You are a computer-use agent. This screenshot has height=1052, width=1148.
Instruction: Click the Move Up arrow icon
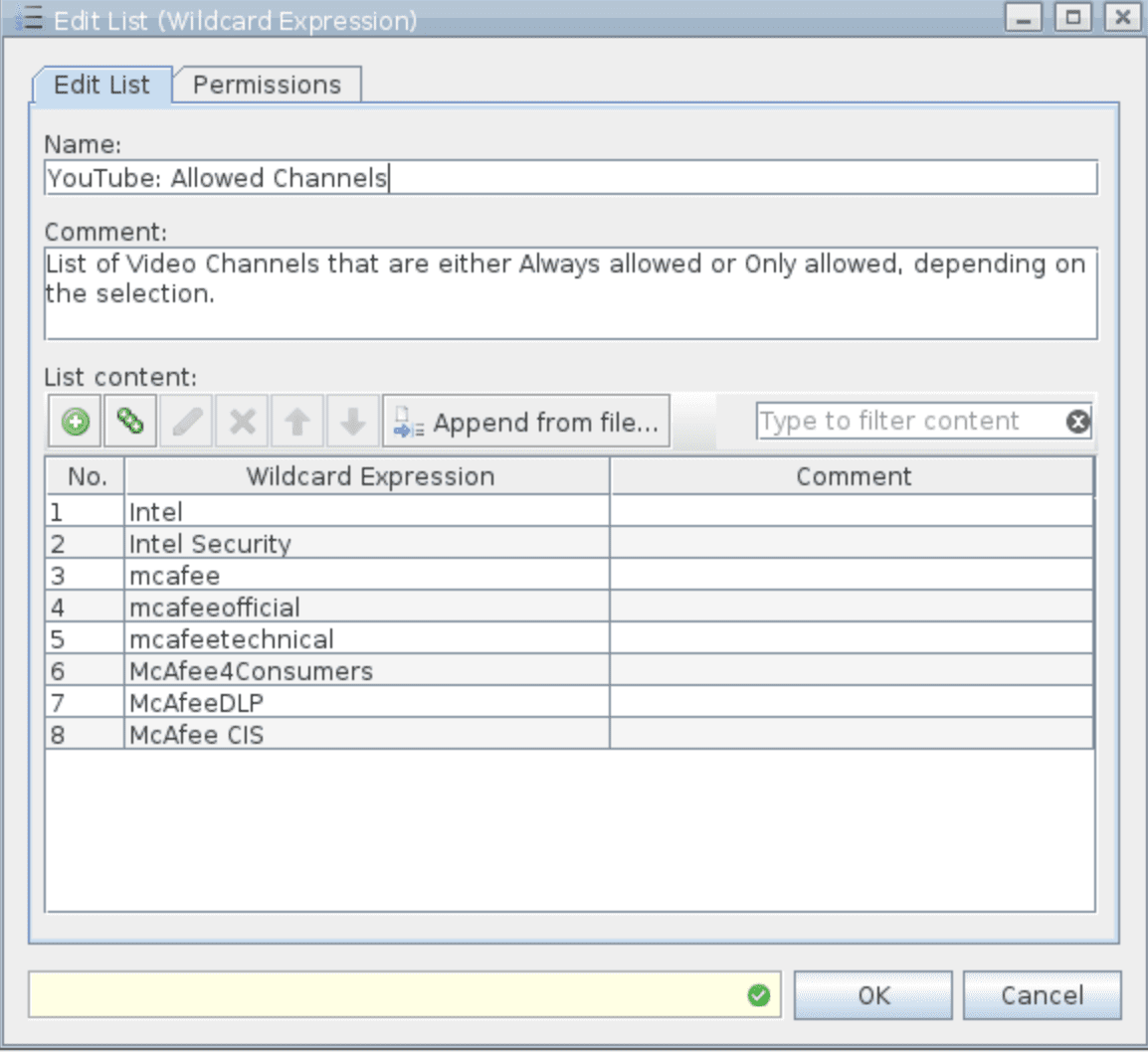tap(297, 422)
